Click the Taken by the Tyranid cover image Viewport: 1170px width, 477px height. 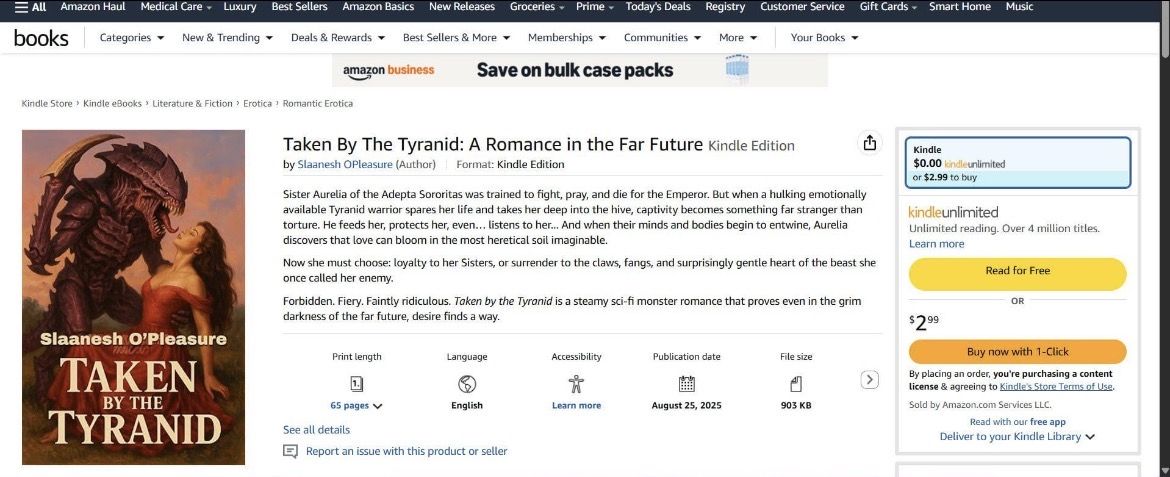[134, 297]
